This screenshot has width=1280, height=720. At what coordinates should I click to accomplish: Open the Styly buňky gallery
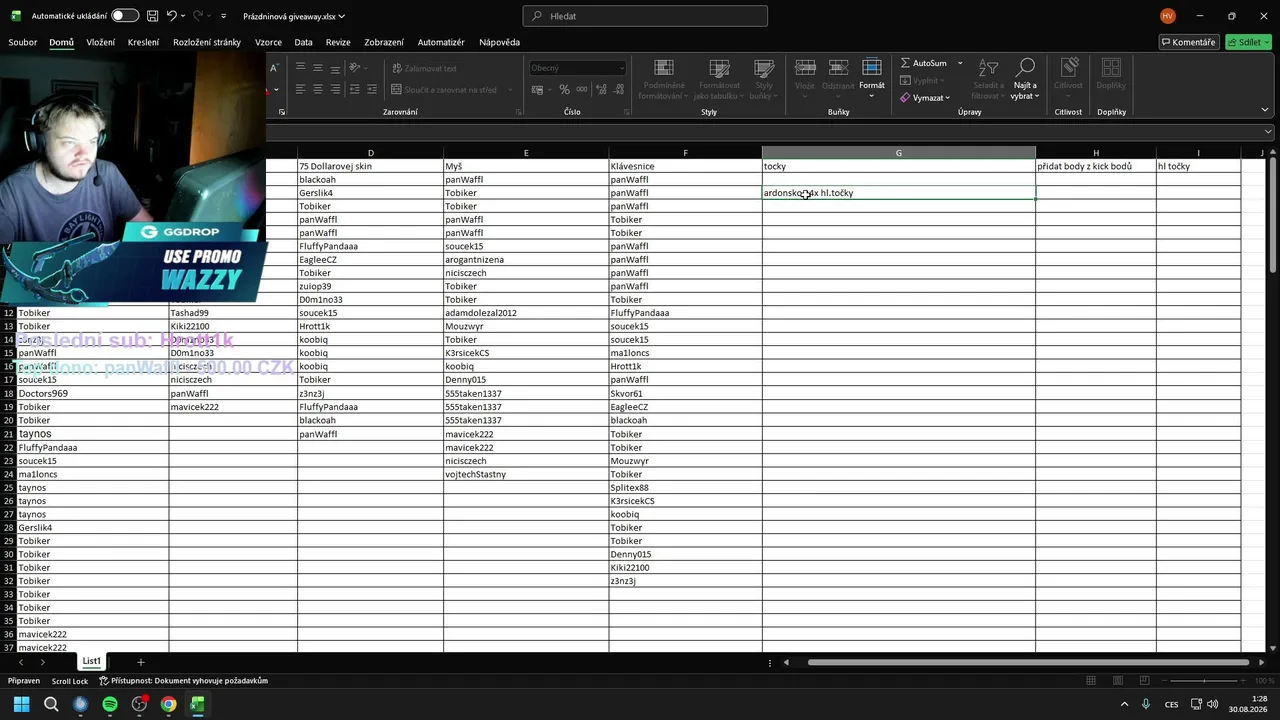(764, 80)
